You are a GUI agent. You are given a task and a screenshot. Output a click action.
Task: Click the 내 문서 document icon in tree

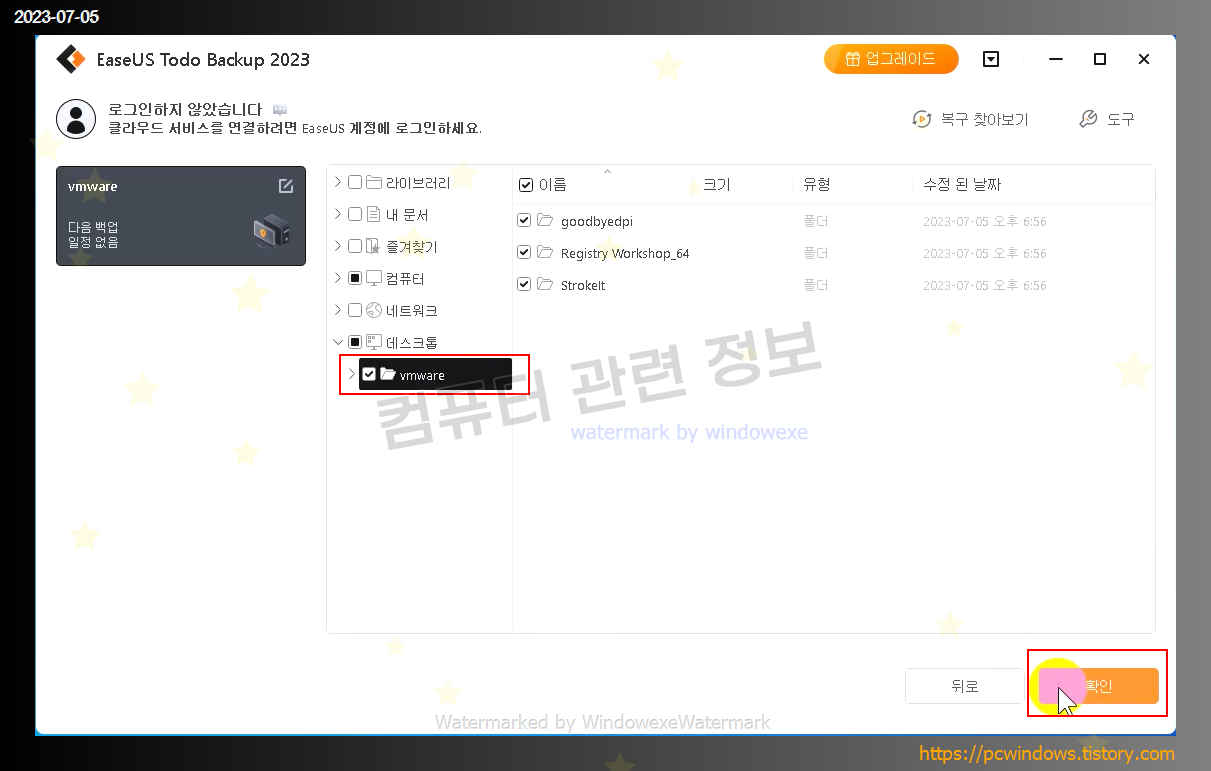click(374, 215)
